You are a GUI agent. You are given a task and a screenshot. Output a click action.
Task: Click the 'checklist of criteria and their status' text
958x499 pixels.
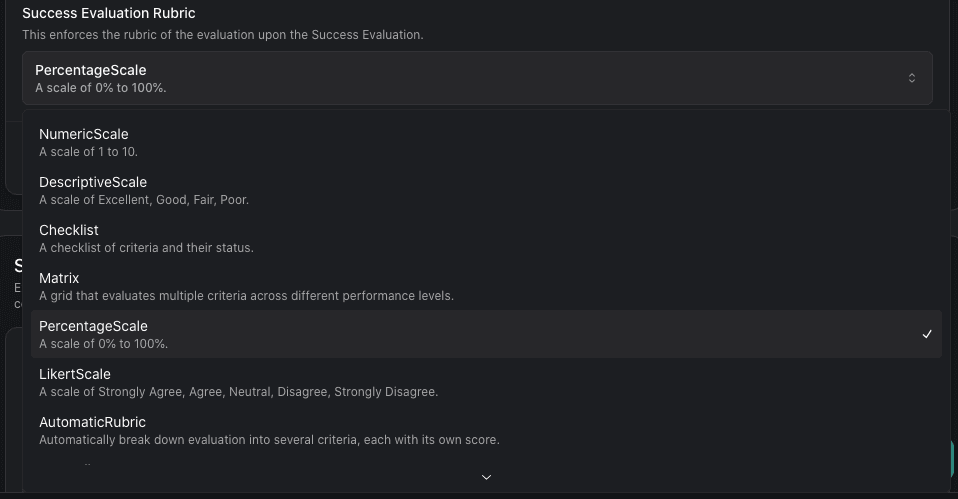[146, 248]
